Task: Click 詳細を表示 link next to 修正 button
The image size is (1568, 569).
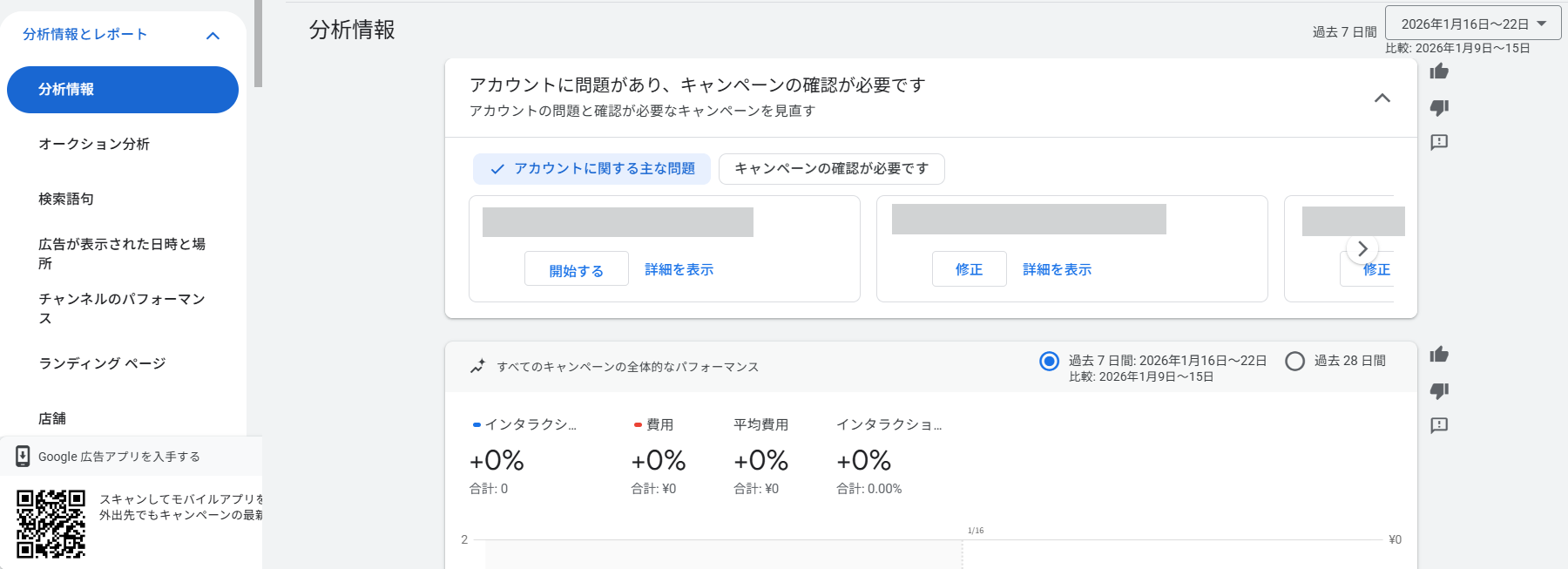Action: click(x=1057, y=270)
